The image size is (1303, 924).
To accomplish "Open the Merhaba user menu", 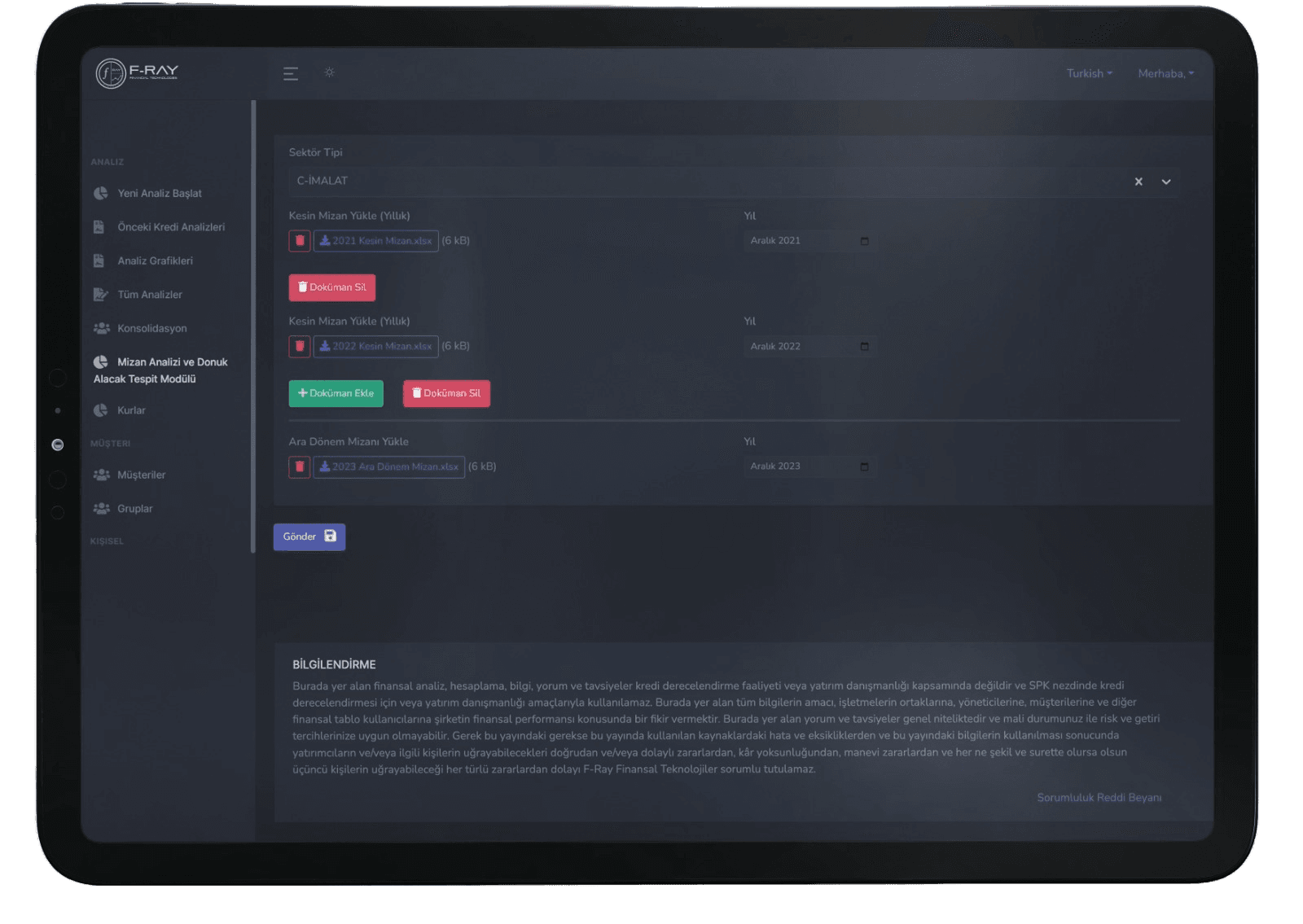I will tap(1166, 73).
